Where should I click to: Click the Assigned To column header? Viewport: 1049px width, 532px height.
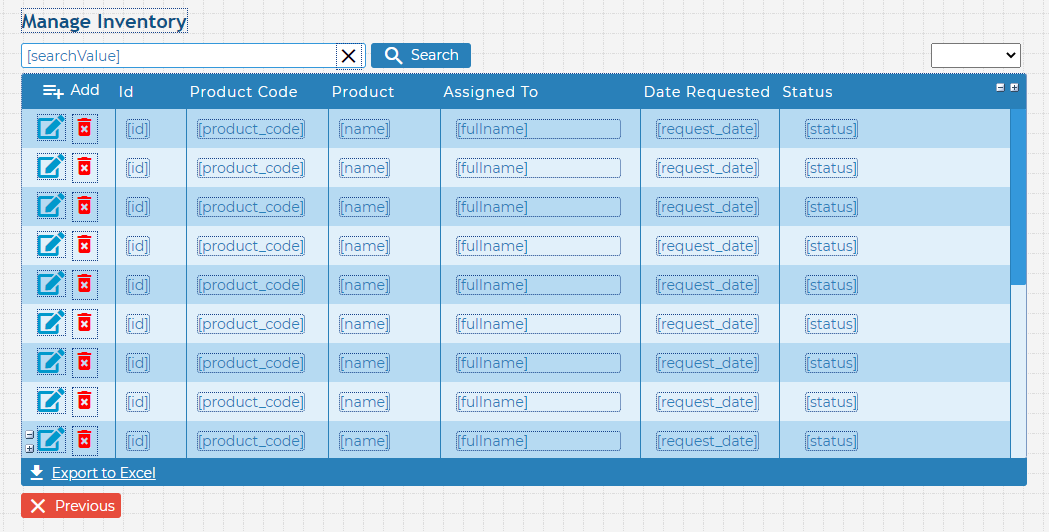point(490,92)
